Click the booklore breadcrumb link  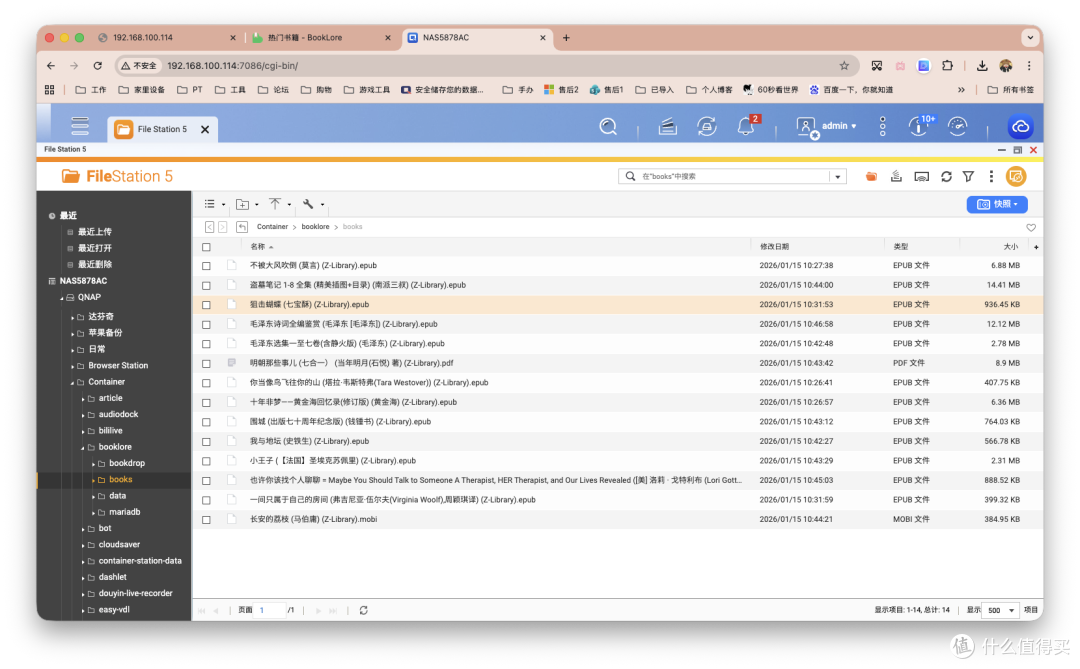315,227
